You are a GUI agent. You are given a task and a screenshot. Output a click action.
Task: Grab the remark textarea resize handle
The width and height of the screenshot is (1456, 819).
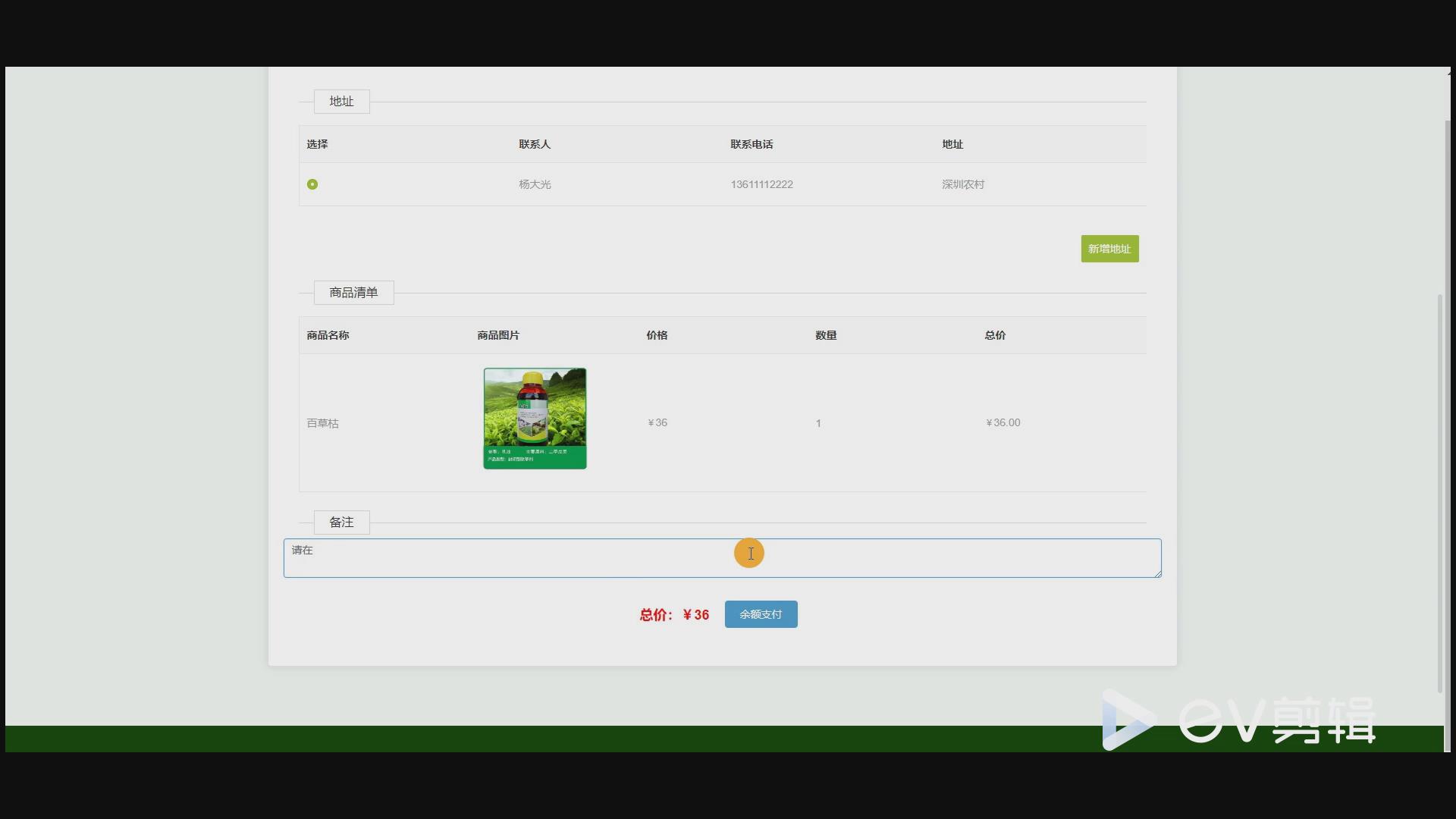click(1157, 574)
